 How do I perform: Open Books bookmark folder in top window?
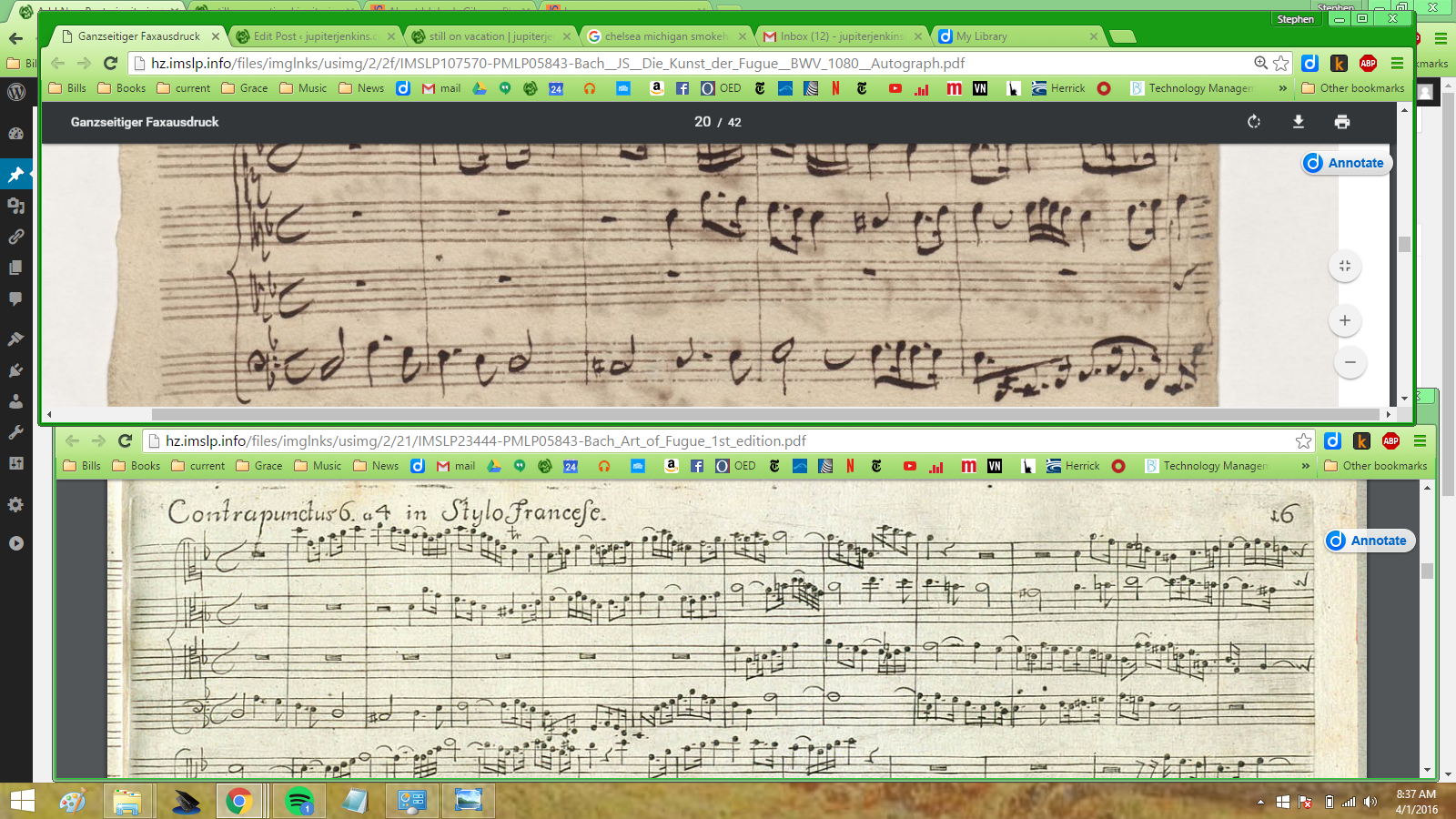[x=122, y=88]
